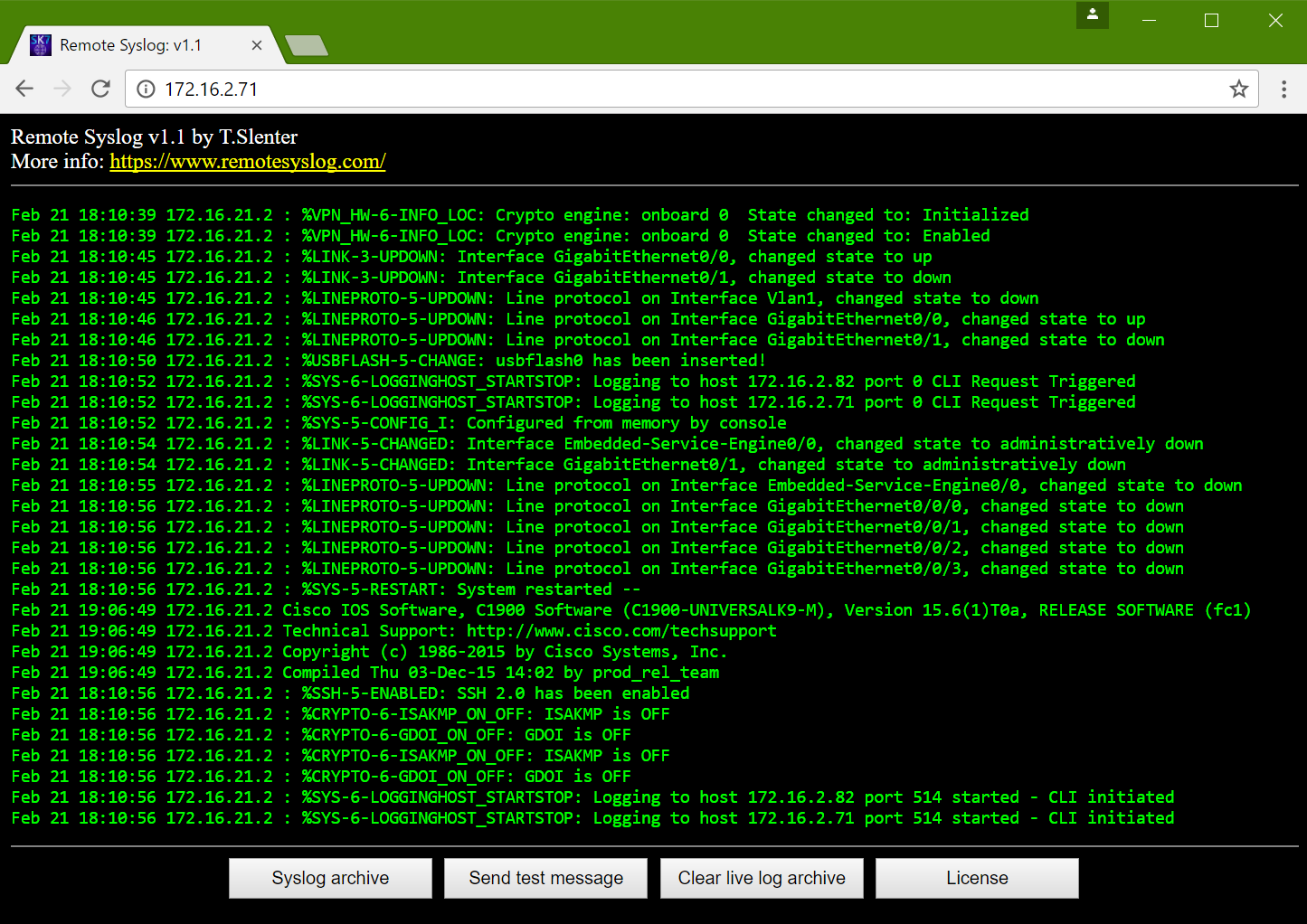Open the remotesyslog.com hyperlink

pyautogui.click(x=247, y=161)
